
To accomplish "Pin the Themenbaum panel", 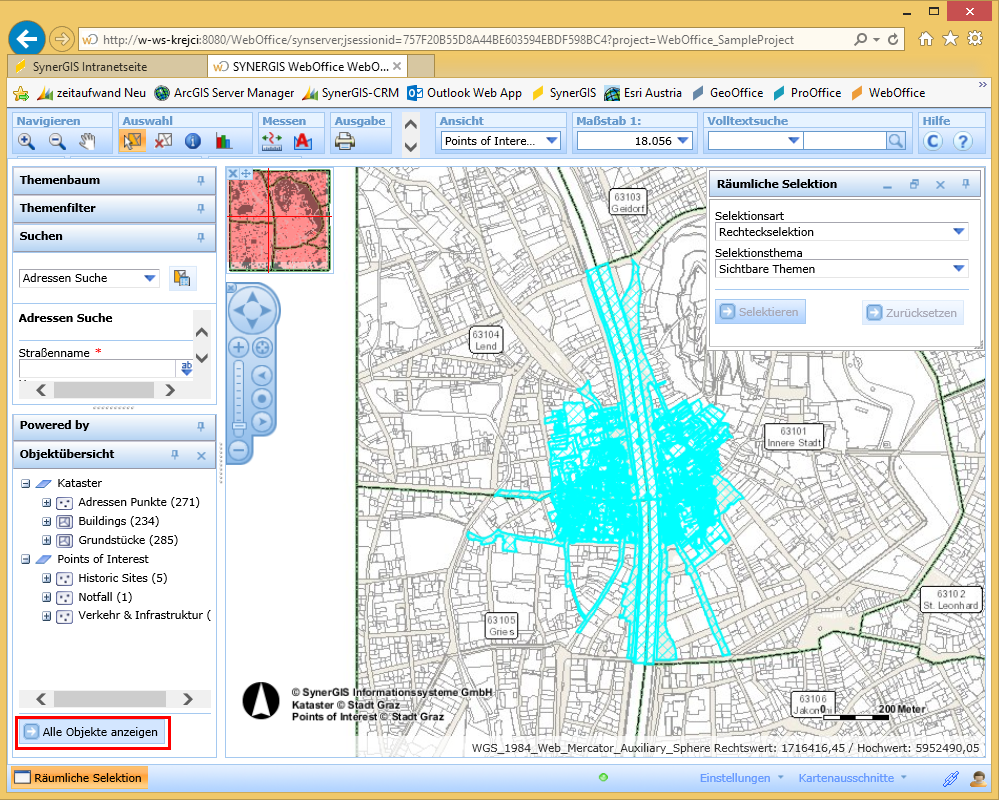I will 201,181.
